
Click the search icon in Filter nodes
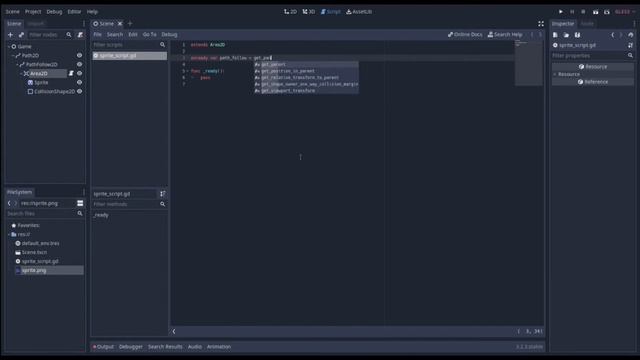[69, 35]
